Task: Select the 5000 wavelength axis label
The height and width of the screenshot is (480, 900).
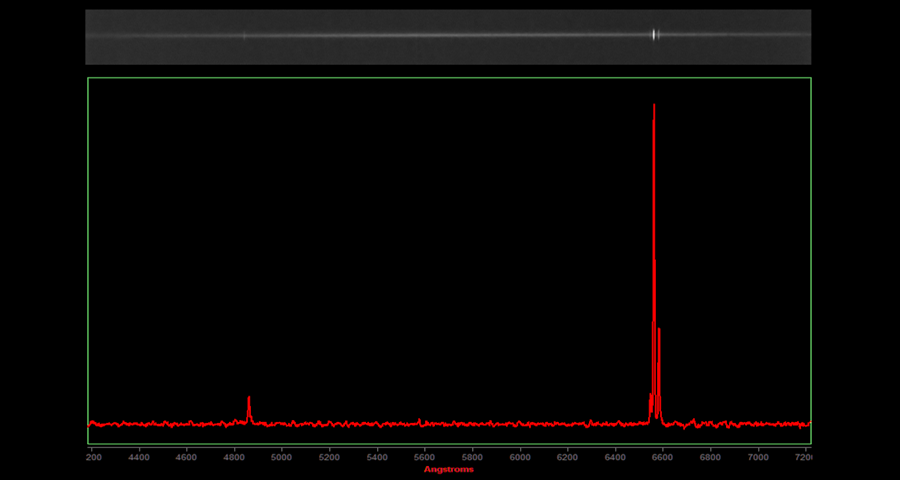Action: point(282,457)
